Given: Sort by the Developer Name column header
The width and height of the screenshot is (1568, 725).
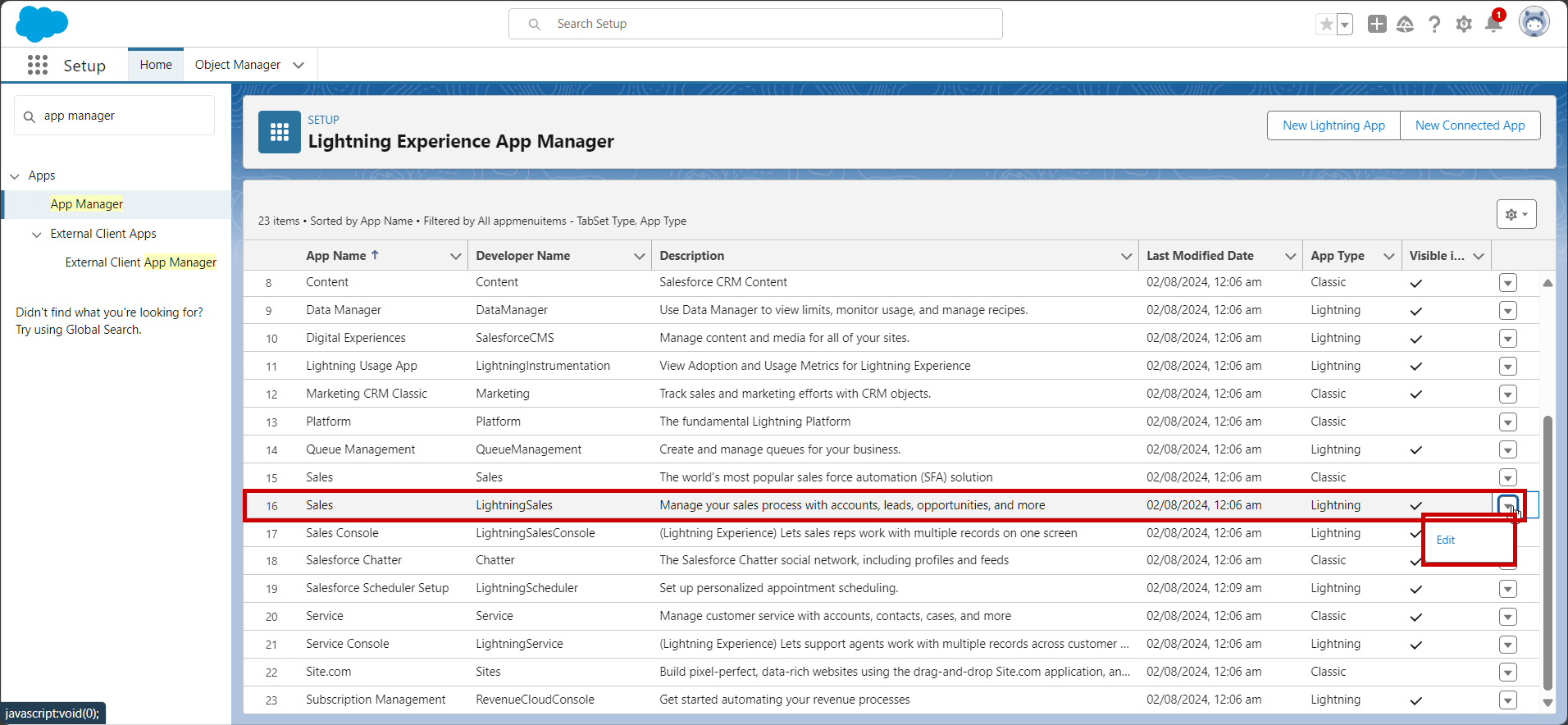Looking at the screenshot, I should (522, 256).
